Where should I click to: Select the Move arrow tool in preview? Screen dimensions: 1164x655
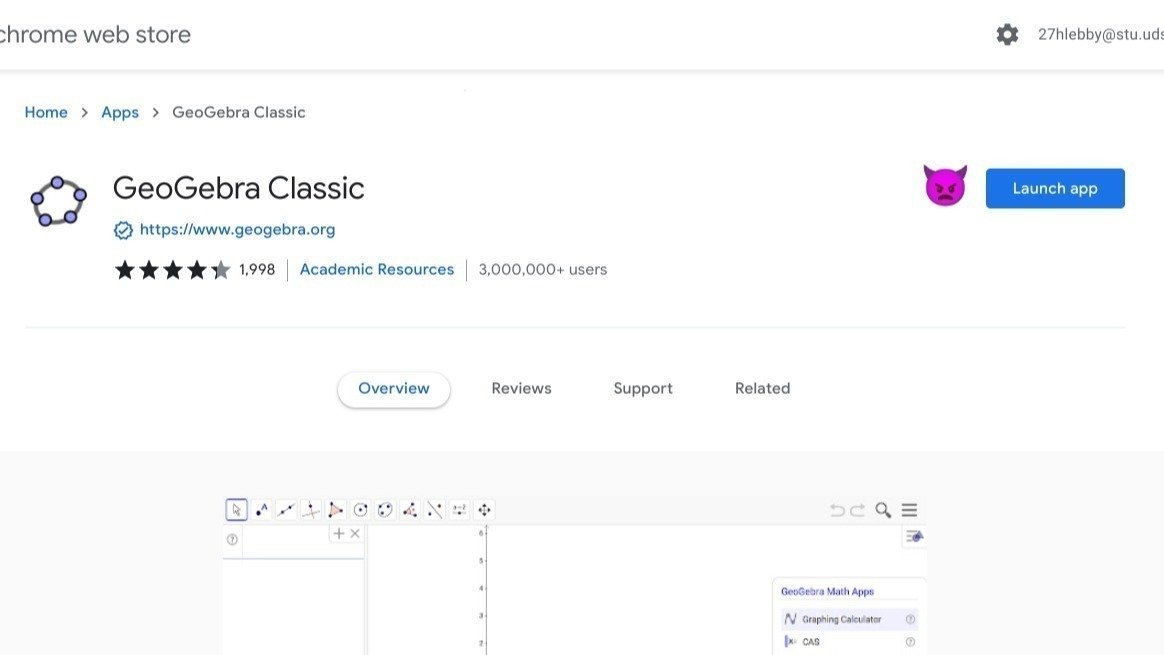236,510
